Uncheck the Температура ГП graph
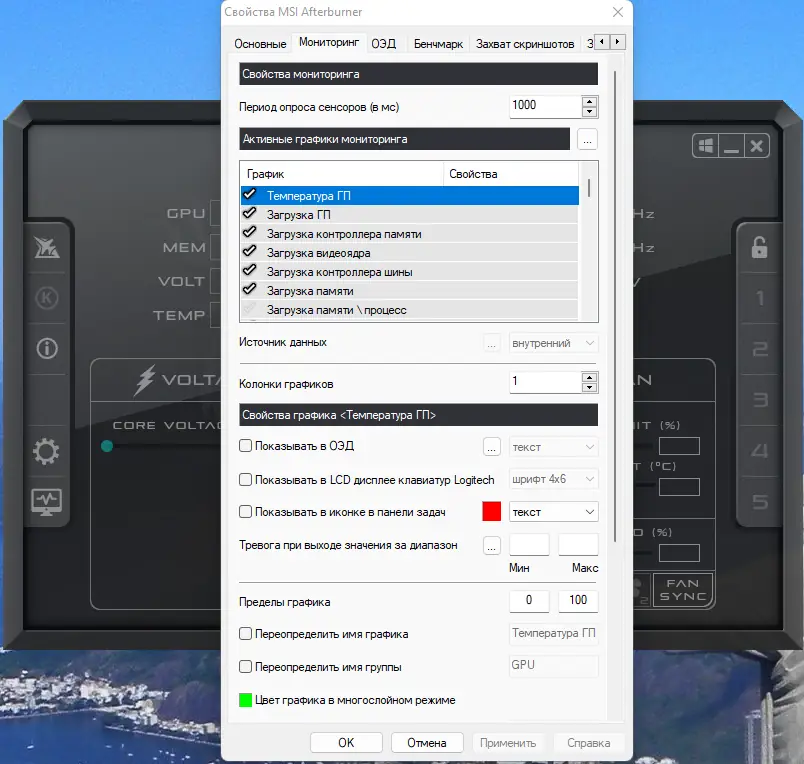 pos(250,194)
